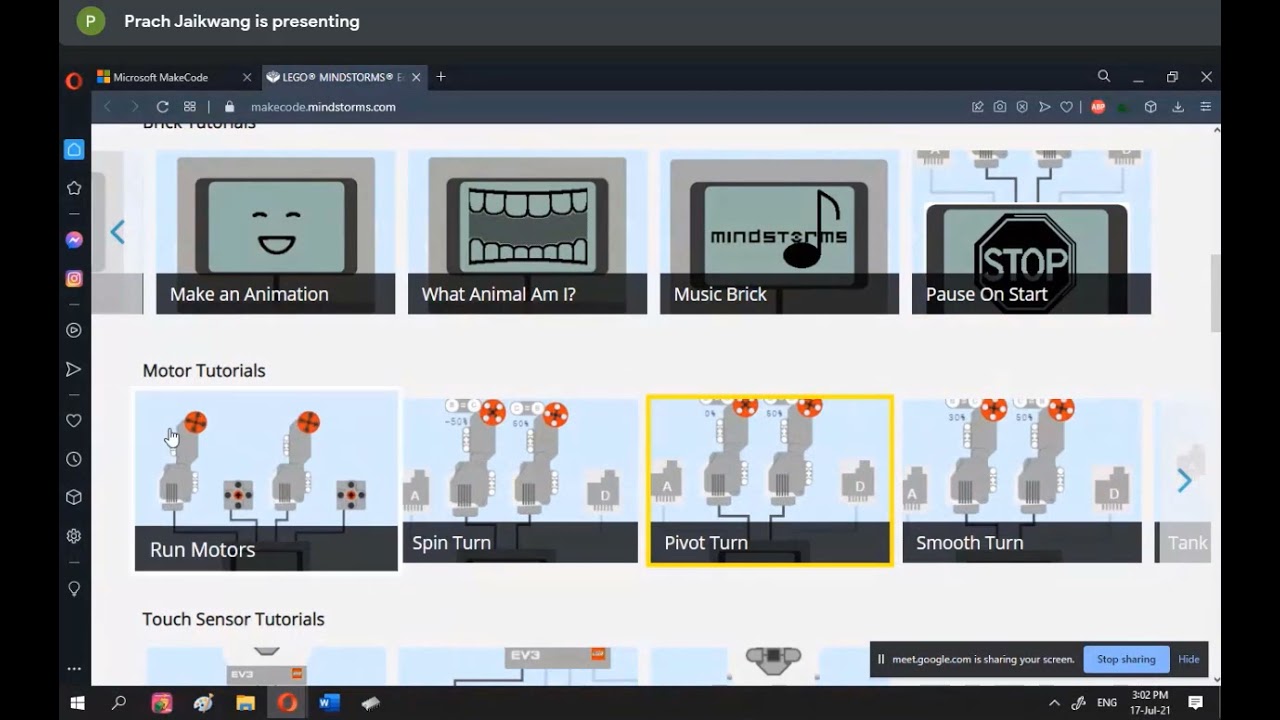Open Speed Dial grid icon
The image size is (1280, 720).
click(190, 107)
